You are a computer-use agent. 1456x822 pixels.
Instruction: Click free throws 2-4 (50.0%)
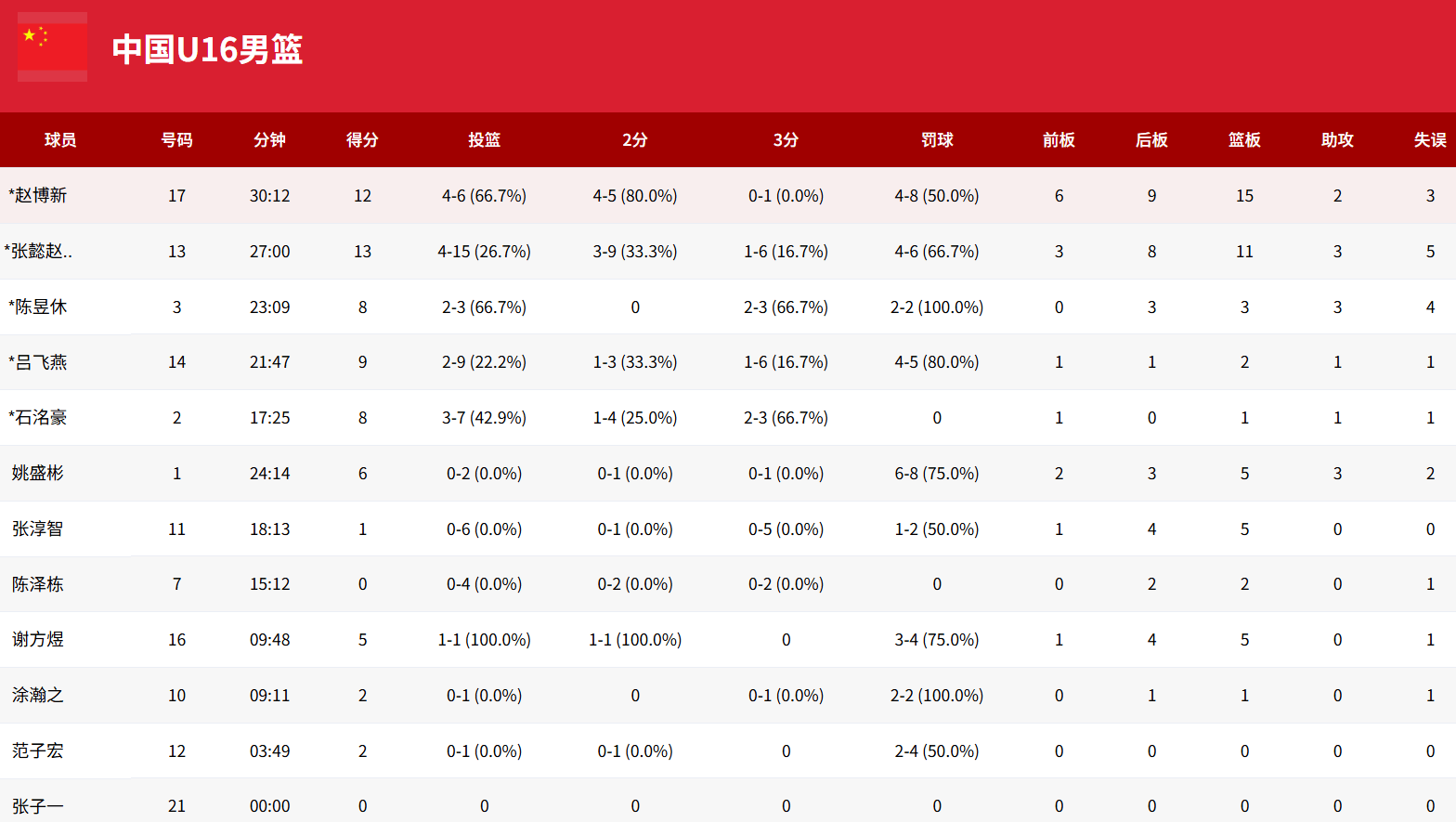click(937, 751)
